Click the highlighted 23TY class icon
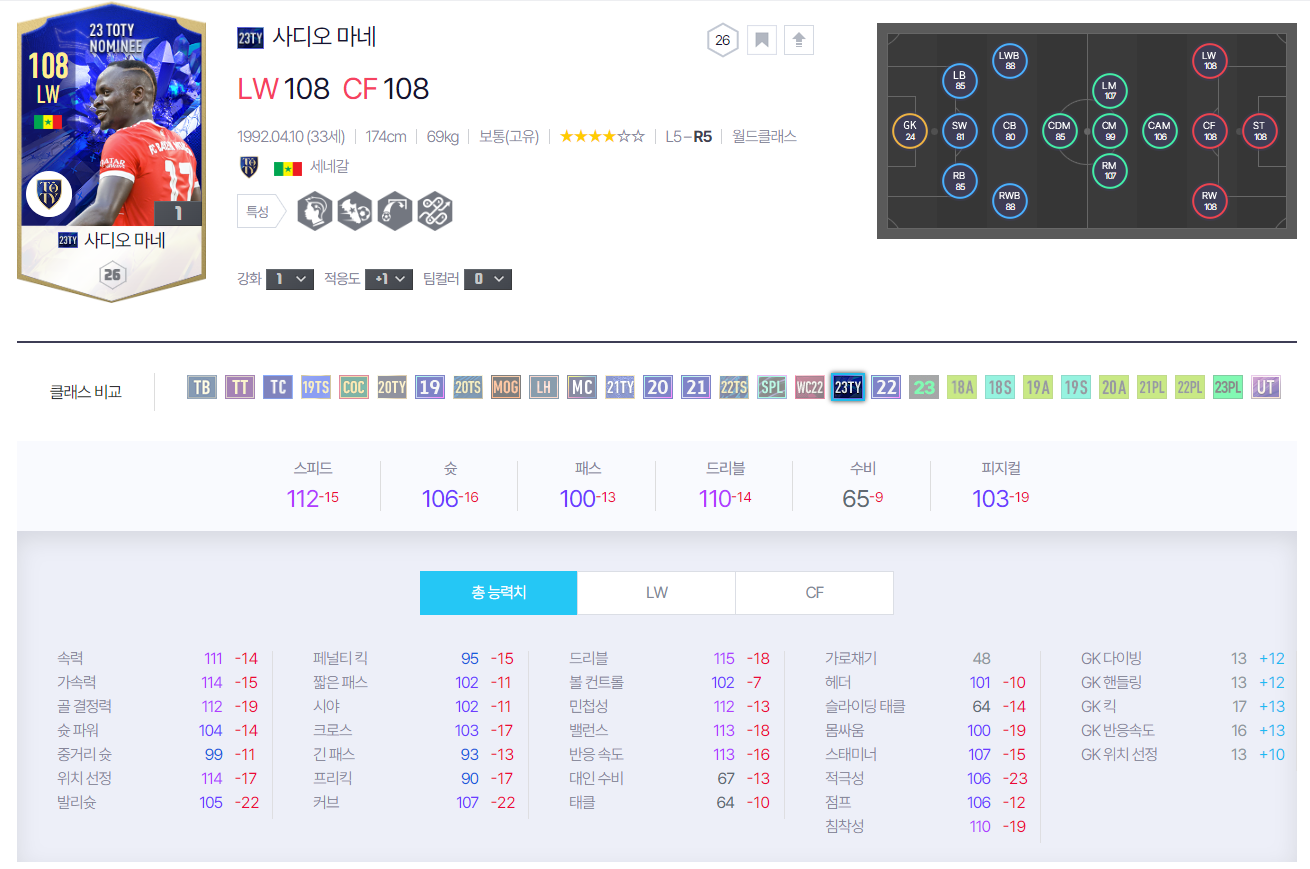 (848, 387)
